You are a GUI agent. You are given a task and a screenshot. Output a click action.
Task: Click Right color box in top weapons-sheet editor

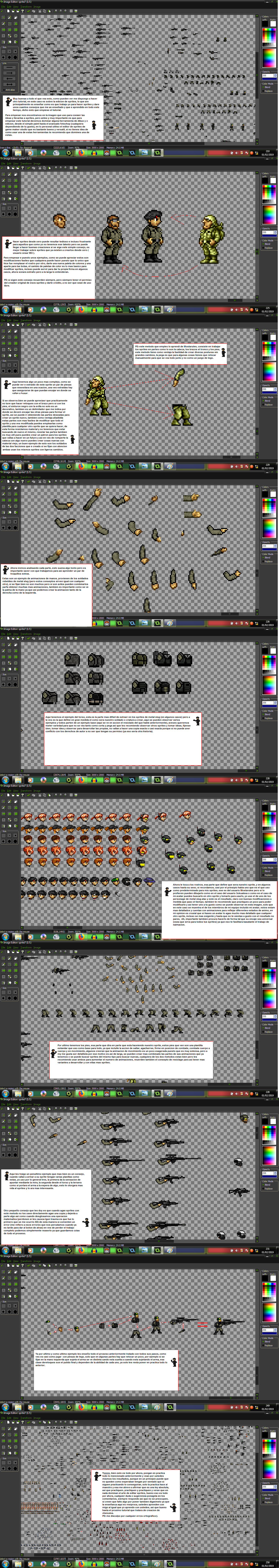click(273, 24)
